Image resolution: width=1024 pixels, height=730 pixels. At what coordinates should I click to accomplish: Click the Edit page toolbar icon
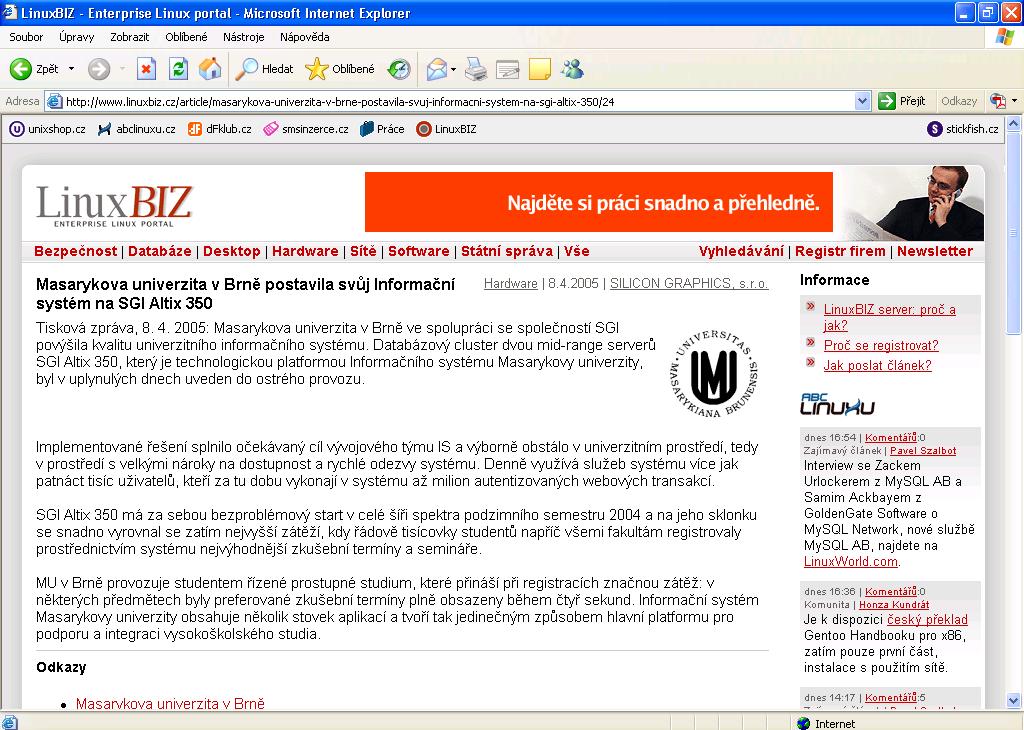[507, 69]
